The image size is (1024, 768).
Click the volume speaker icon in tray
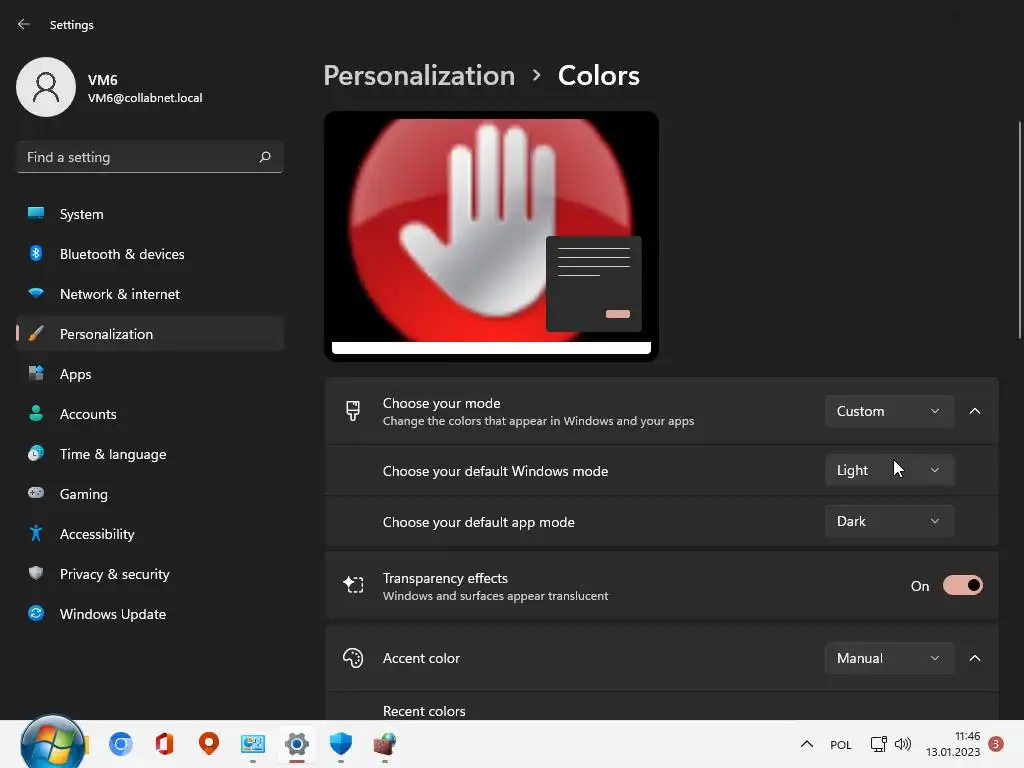point(903,744)
